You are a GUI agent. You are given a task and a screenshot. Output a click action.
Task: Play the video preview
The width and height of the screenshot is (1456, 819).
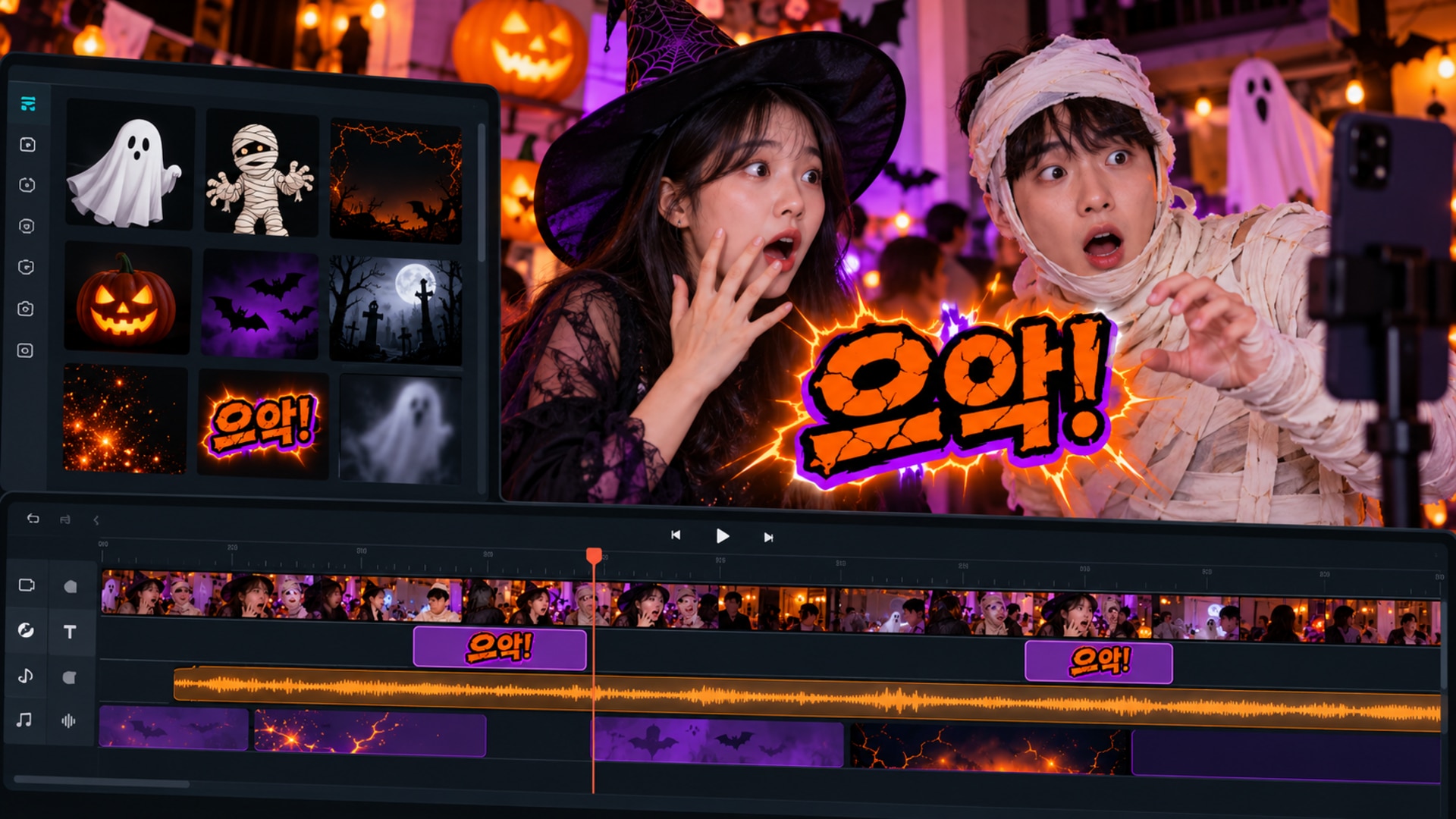723,536
